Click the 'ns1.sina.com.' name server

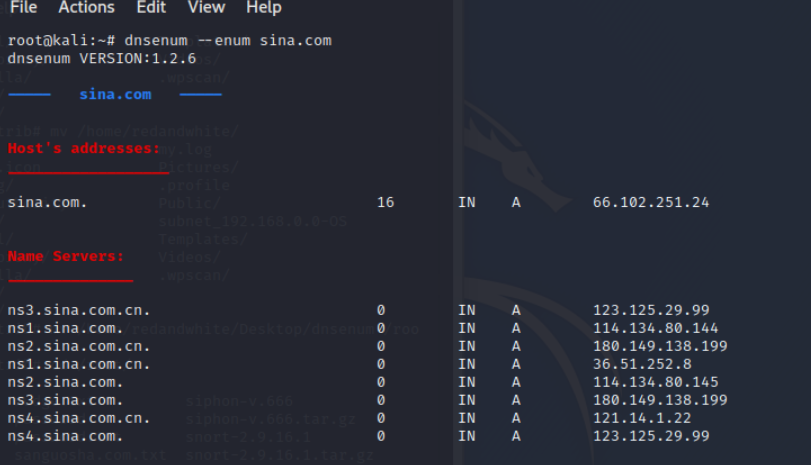pos(65,328)
